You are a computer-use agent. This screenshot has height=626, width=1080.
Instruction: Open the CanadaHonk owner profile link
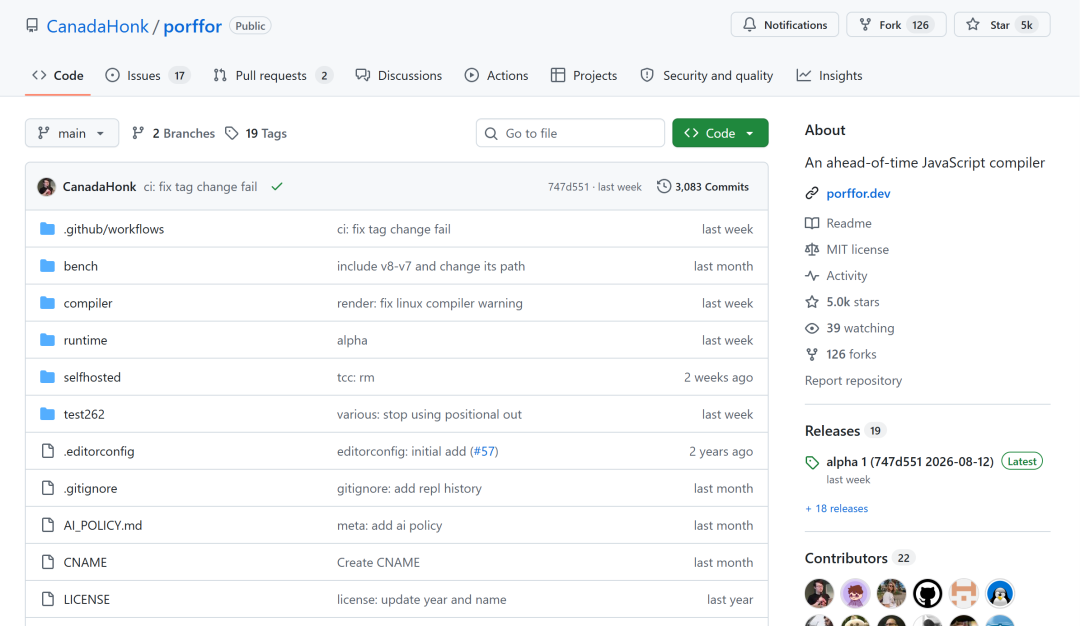(x=97, y=26)
